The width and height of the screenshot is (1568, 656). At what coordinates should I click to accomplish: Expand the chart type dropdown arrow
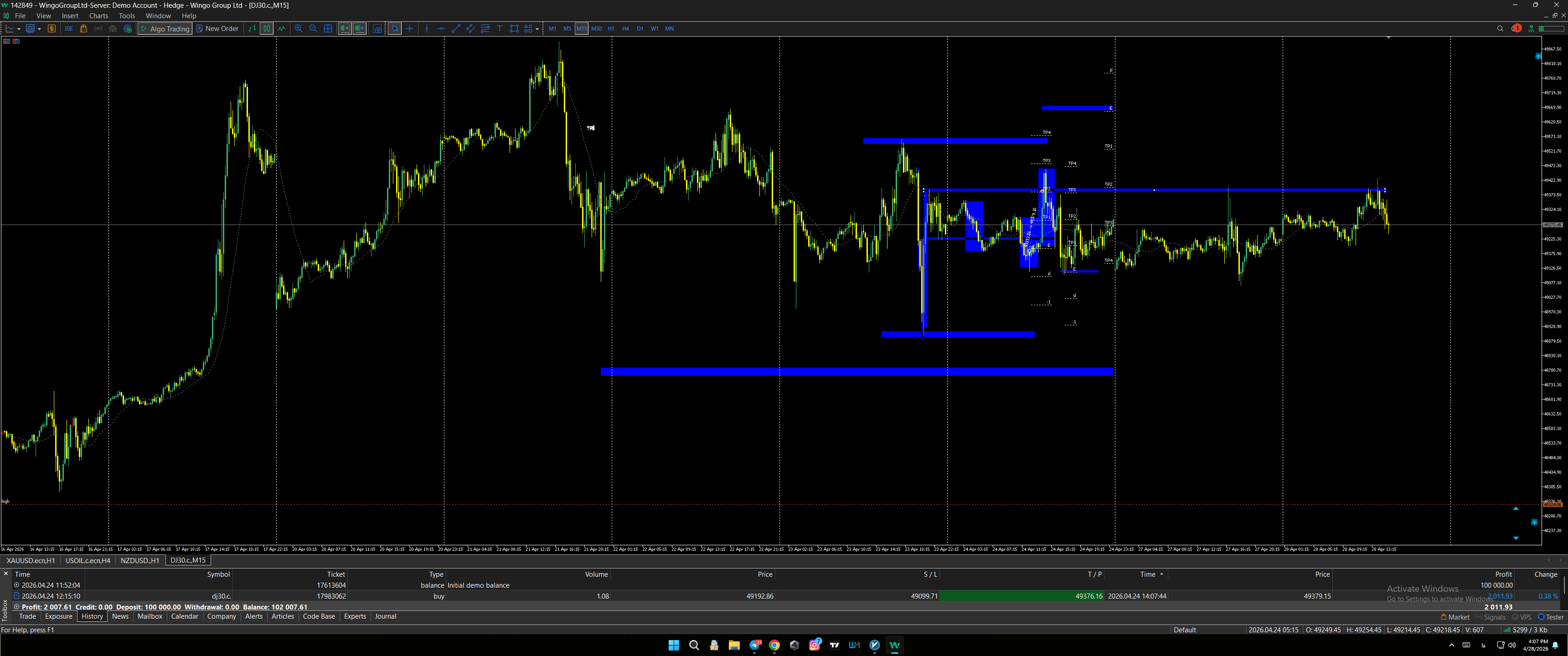point(19,29)
